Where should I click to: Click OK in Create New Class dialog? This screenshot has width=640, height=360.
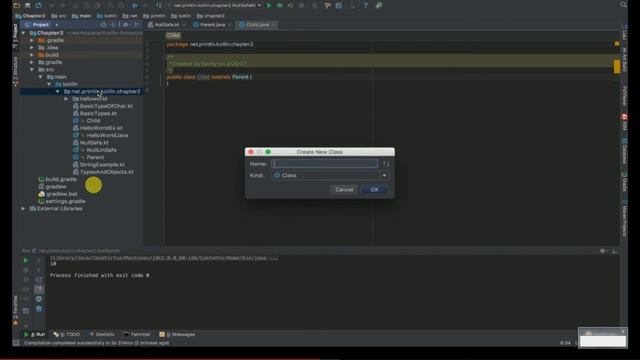click(x=374, y=189)
